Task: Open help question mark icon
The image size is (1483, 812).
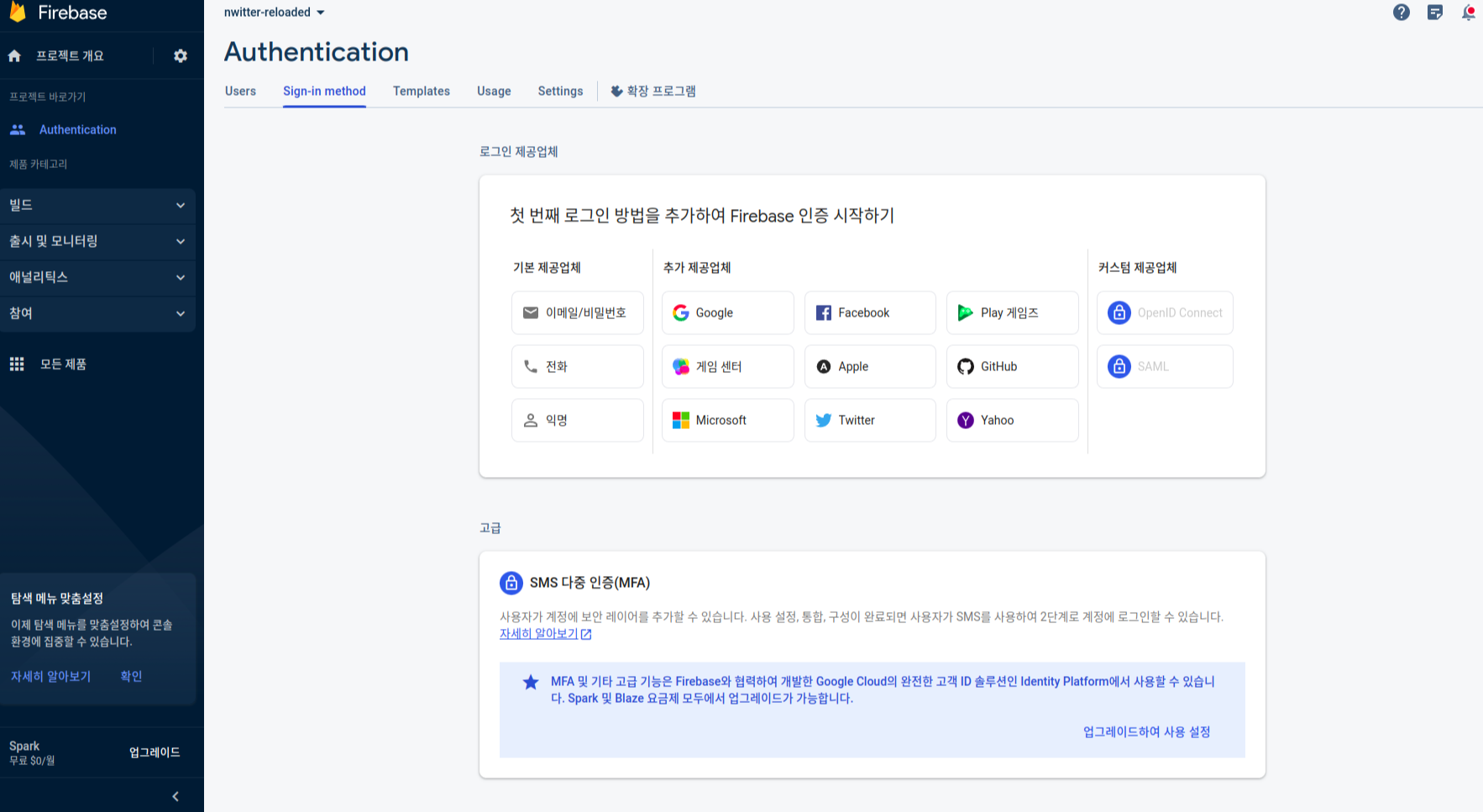Action: click(x=1402, y=12)
